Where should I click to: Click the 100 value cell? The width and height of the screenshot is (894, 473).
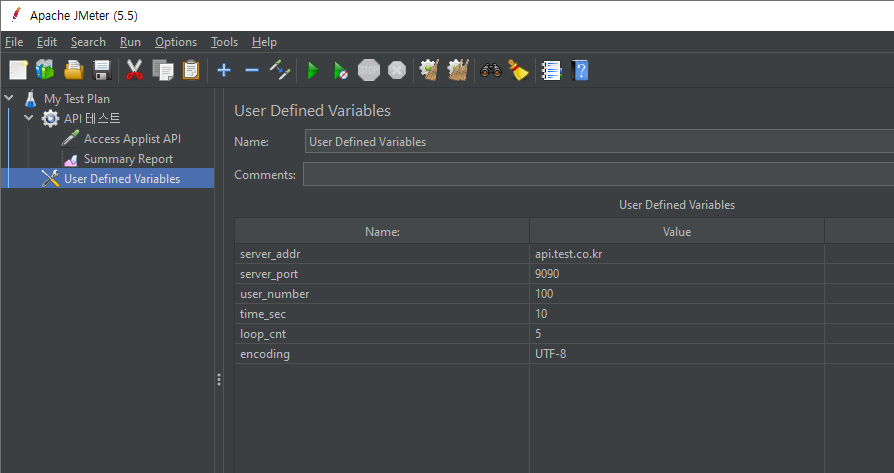click(677, 293)
